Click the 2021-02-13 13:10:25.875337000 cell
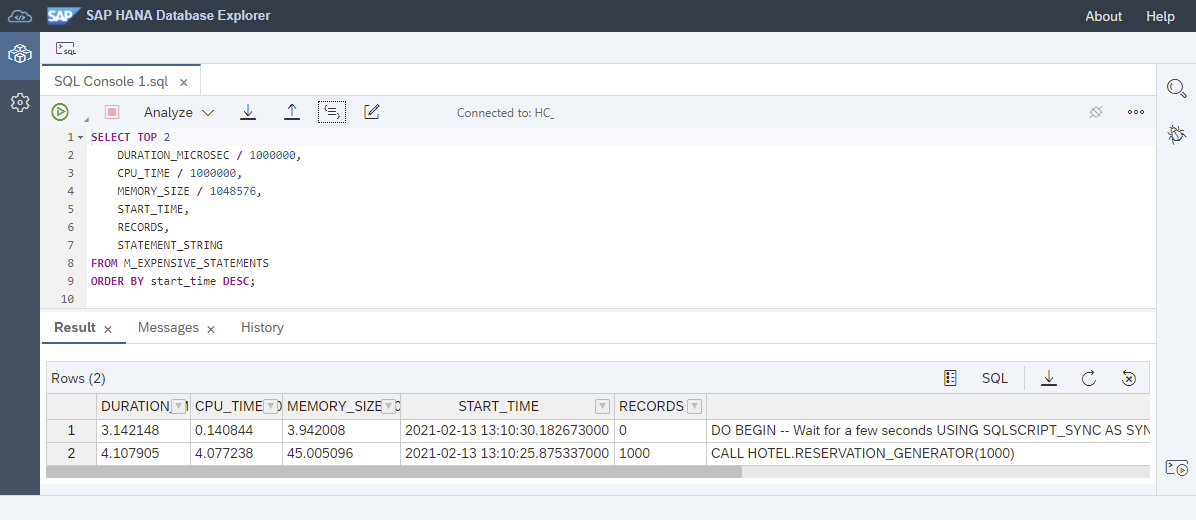Viewport: 1196px width, 520px height. 507,454
